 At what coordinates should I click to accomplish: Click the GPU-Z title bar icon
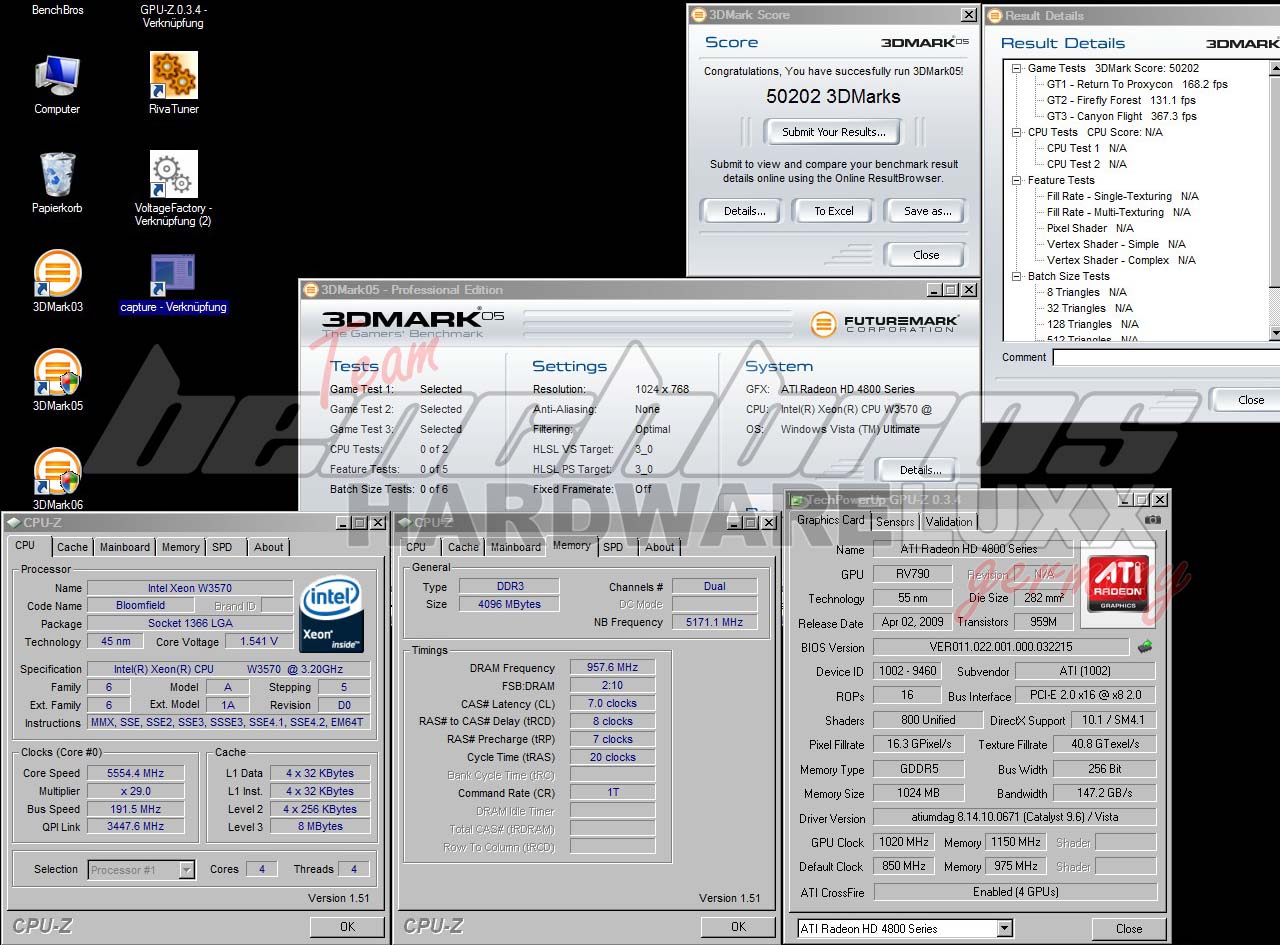(x=796, y=499)
